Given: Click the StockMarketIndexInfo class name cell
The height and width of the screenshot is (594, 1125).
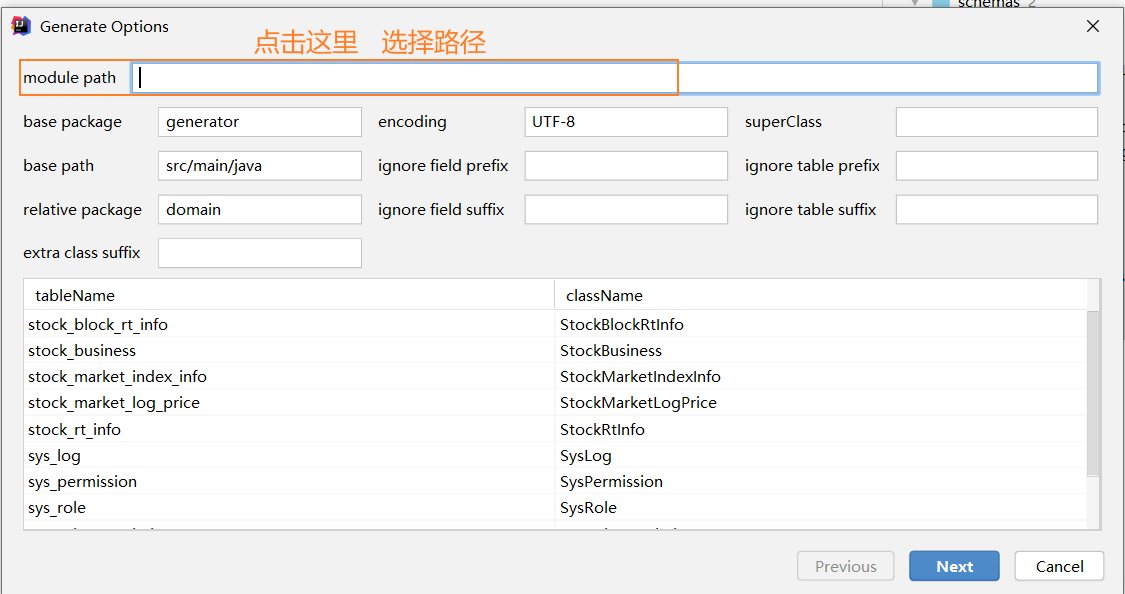Looking at the screenshot, I should click(x=821, y=377).
